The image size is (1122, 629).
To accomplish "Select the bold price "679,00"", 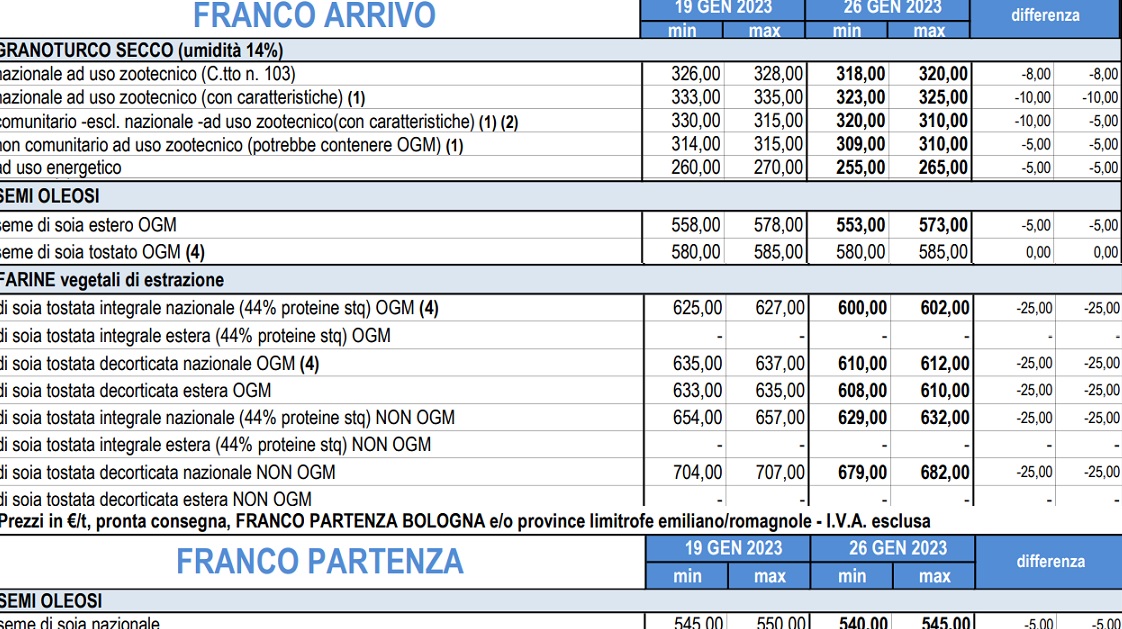I will click(863, 472).
